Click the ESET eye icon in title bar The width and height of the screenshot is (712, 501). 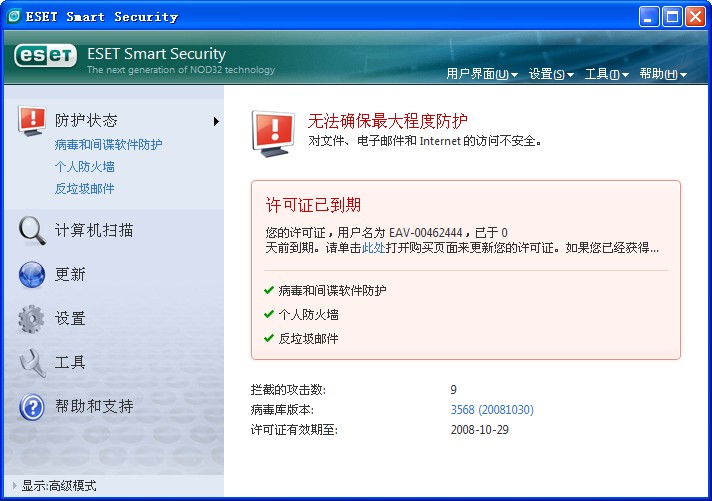tap(14, 16)
